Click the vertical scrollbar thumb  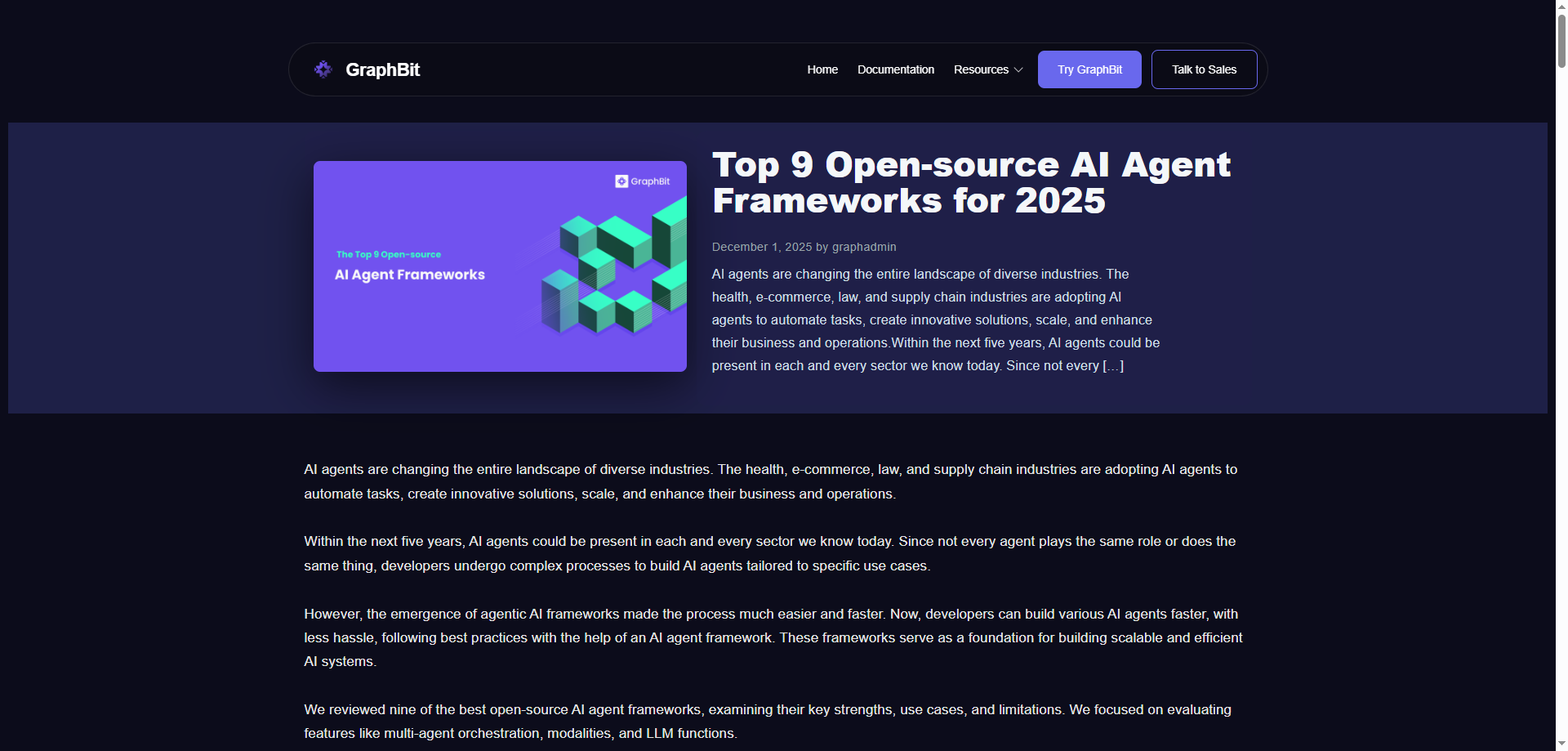1561,40
